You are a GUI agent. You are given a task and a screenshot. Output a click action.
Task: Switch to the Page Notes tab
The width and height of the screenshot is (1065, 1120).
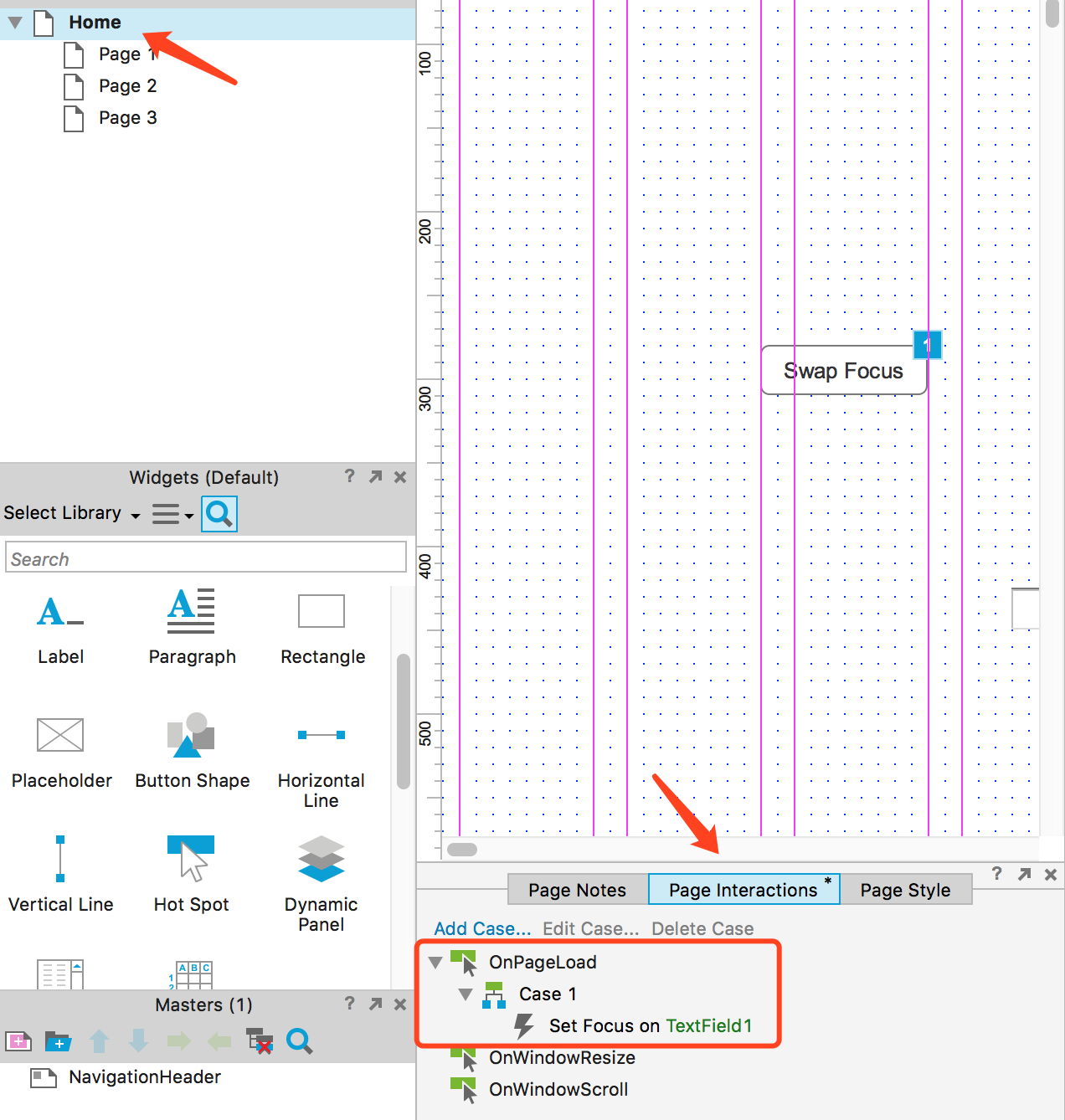point(577,890)
